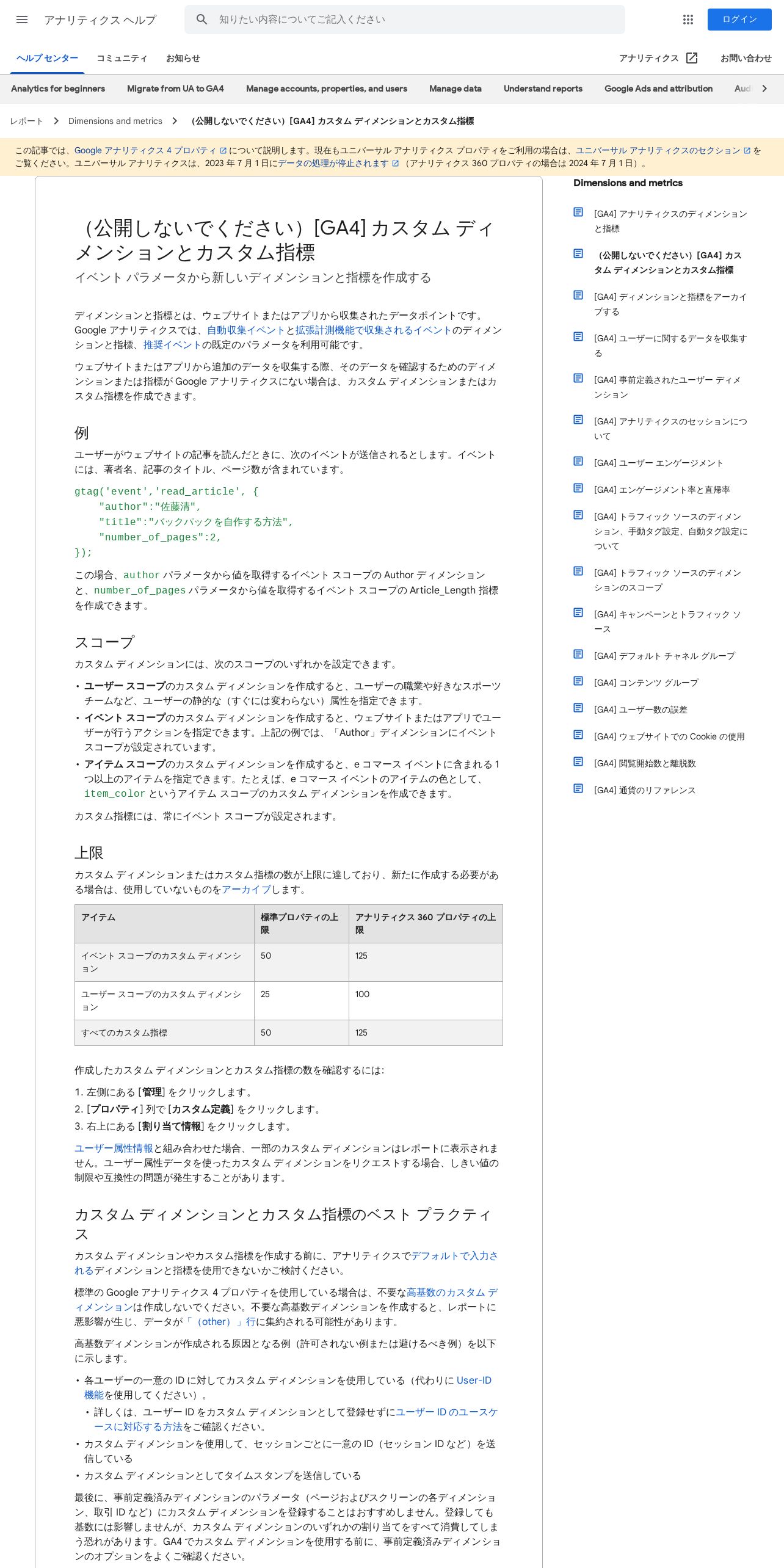Screen dimensions: 784x1568
Task: Open Migrate from UA to GA4 category
Action: tap(175, 89)
